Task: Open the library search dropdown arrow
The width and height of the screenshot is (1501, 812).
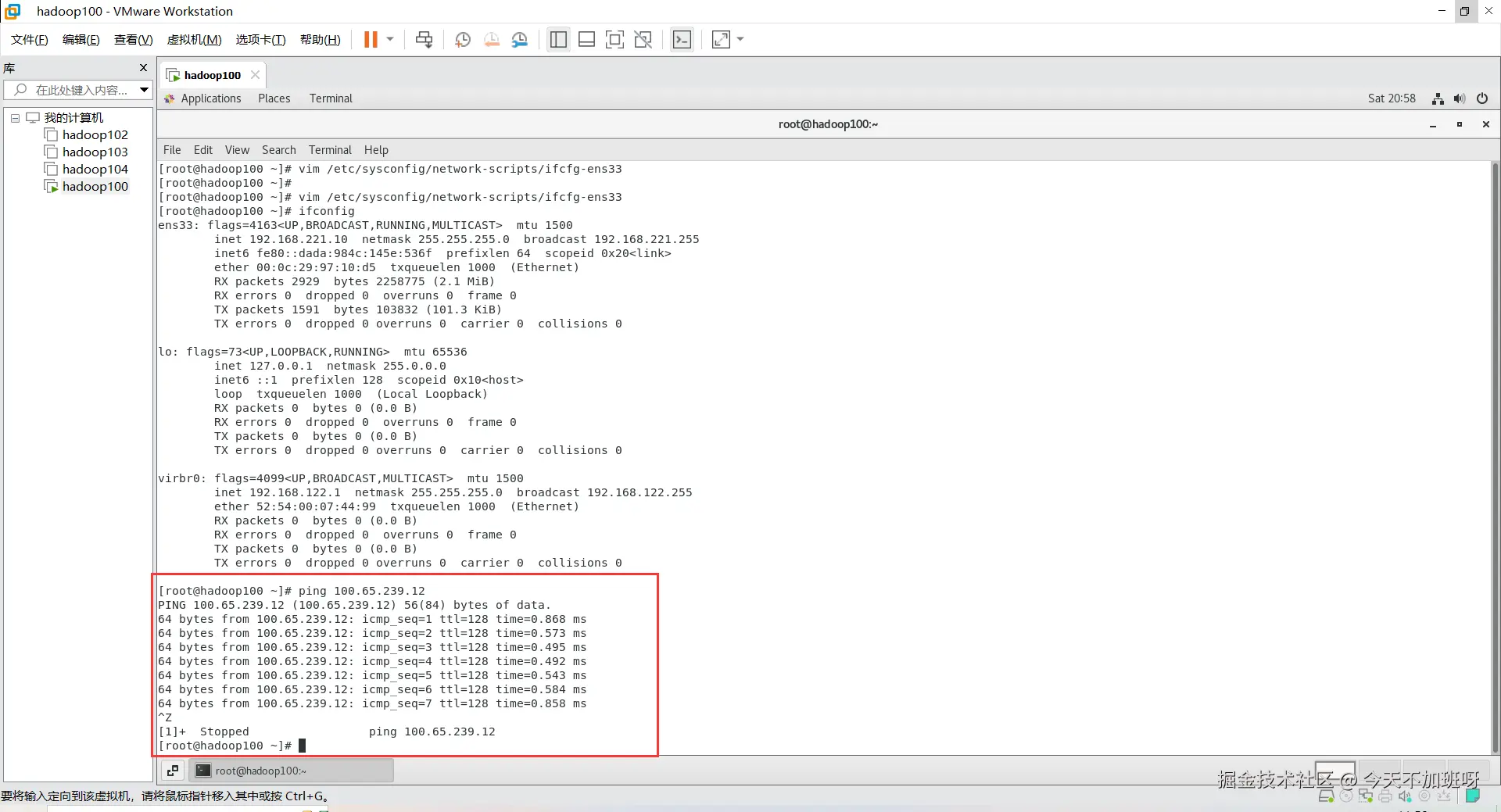Action: [144, 90]
